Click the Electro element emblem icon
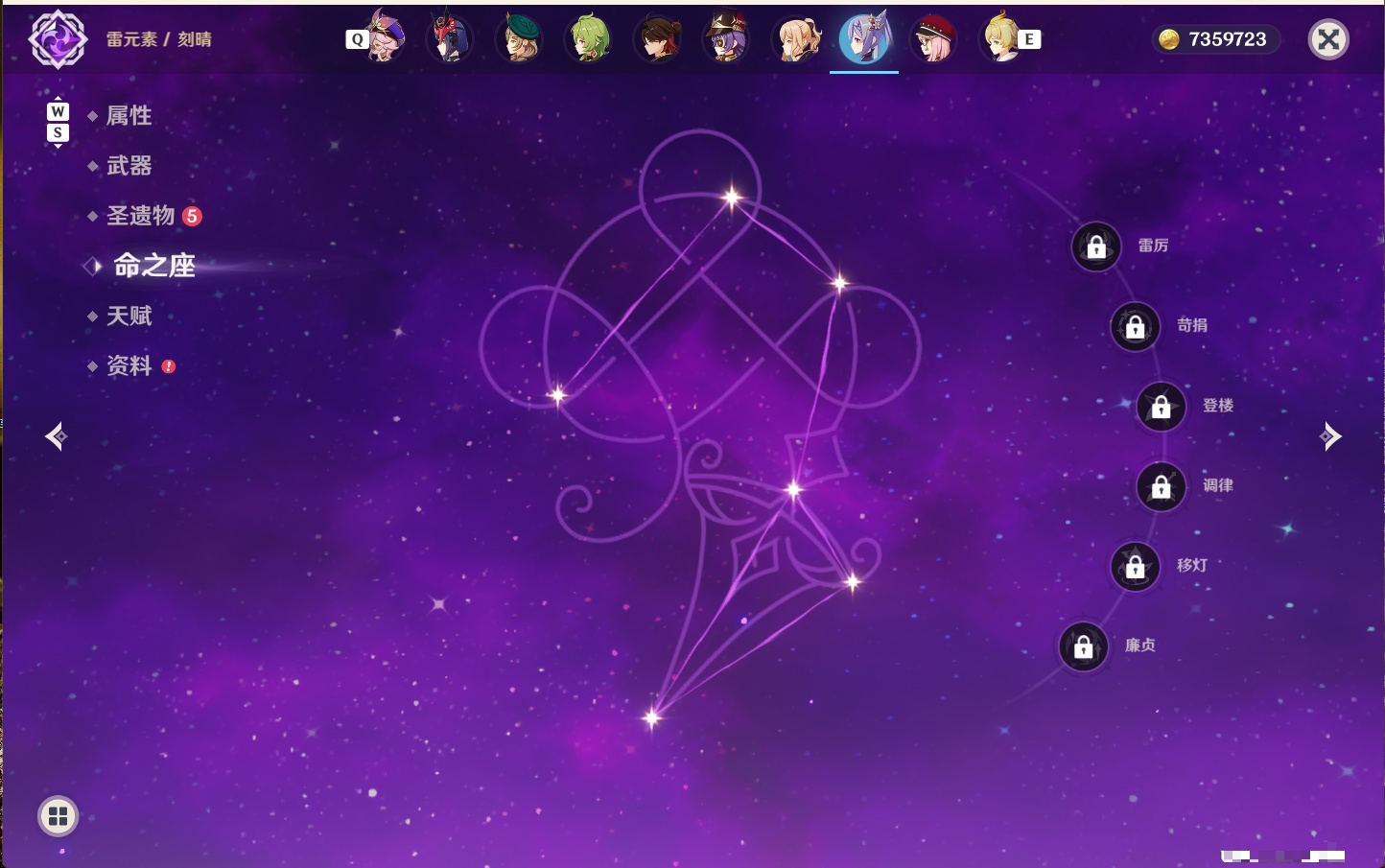This screenshot has height=868, width=1385. (58, 39)
